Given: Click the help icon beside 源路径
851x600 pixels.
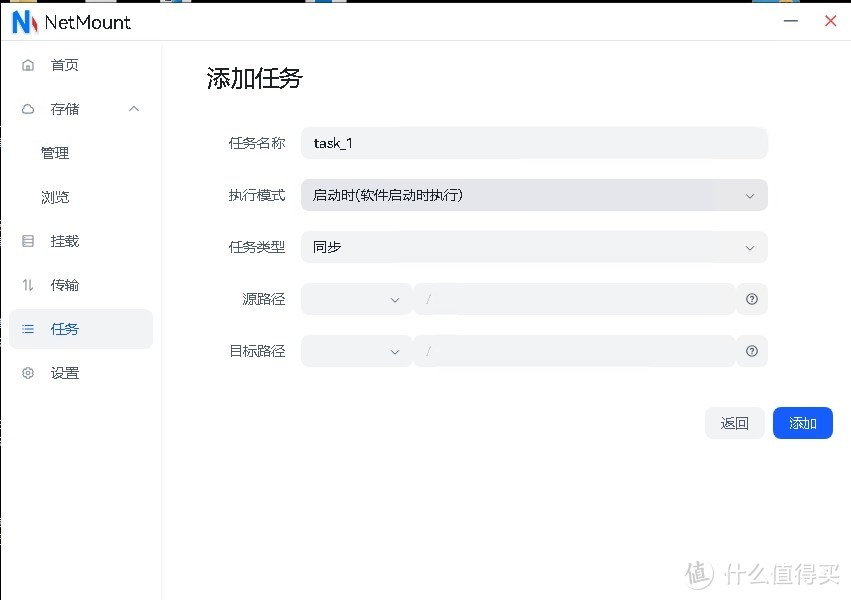Looking at the screenshot, I should pos(751,299).
